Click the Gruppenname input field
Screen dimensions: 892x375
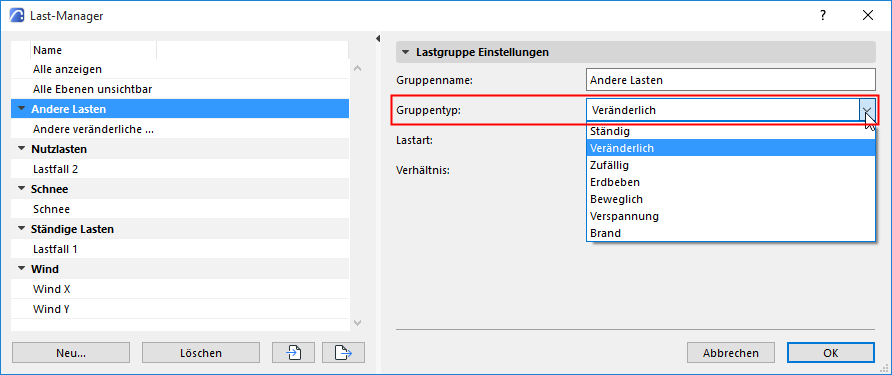[x=731, y=80]
